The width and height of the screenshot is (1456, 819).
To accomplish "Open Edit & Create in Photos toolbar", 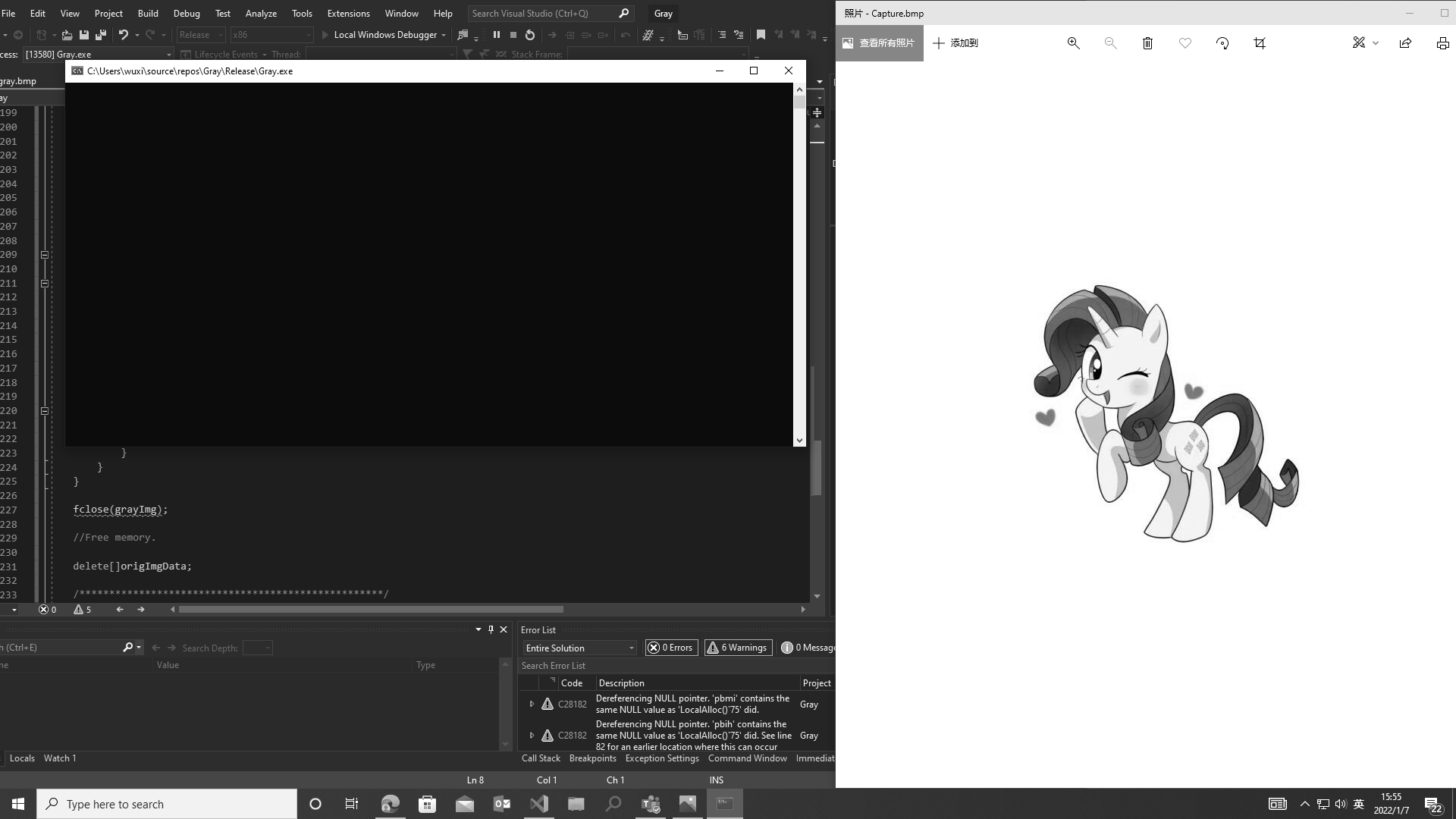I will 1359,43.
